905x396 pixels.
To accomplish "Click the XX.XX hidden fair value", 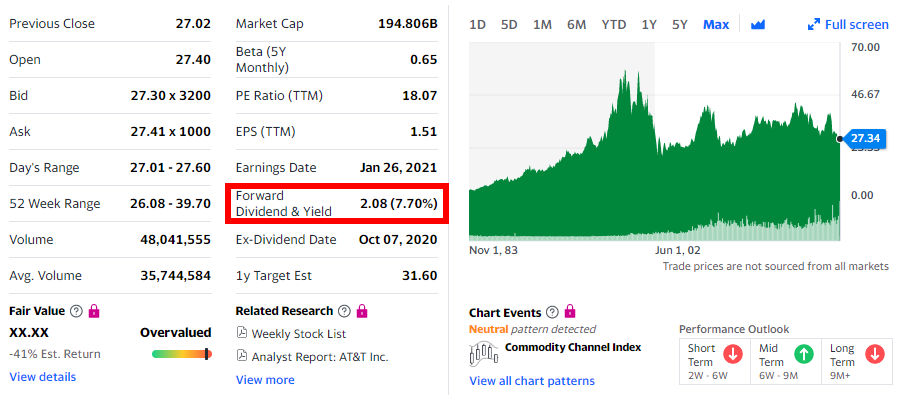I will point(29,333).
